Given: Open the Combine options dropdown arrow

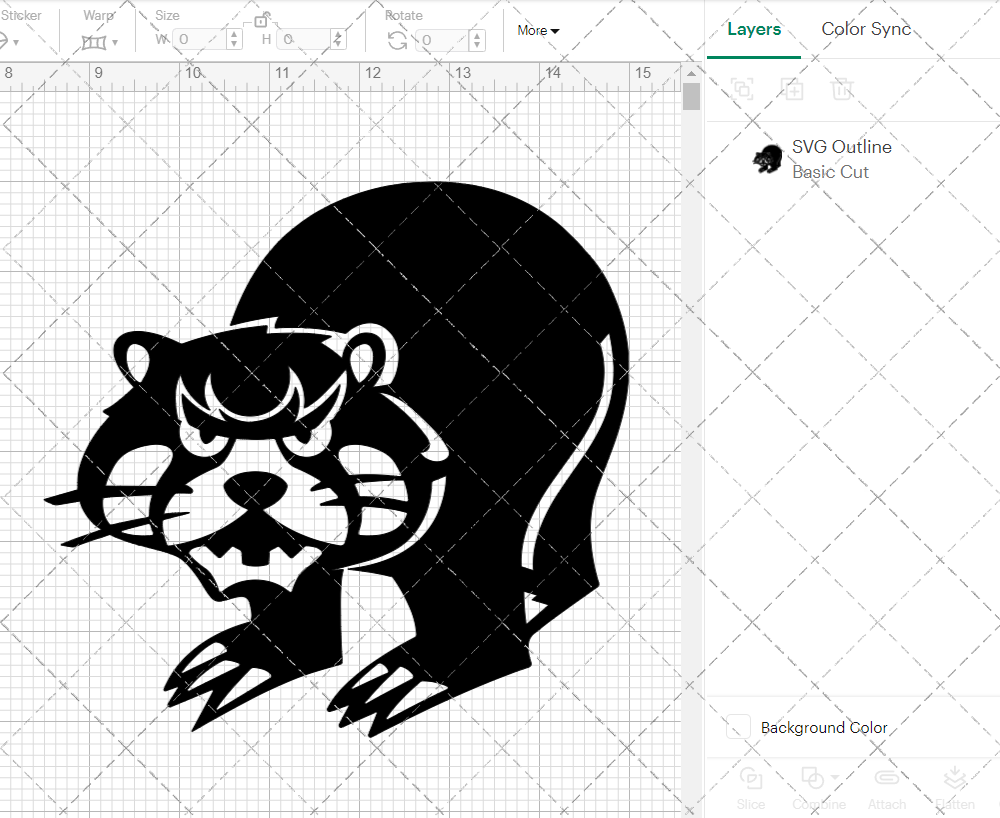Looking at the screenshot, I should (x=835, y=777).
